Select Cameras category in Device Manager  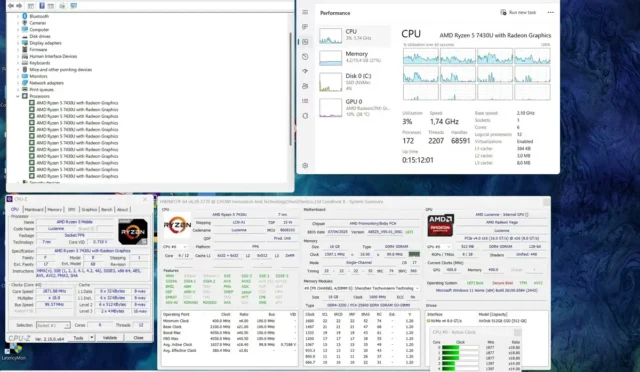tap(38, 23)
